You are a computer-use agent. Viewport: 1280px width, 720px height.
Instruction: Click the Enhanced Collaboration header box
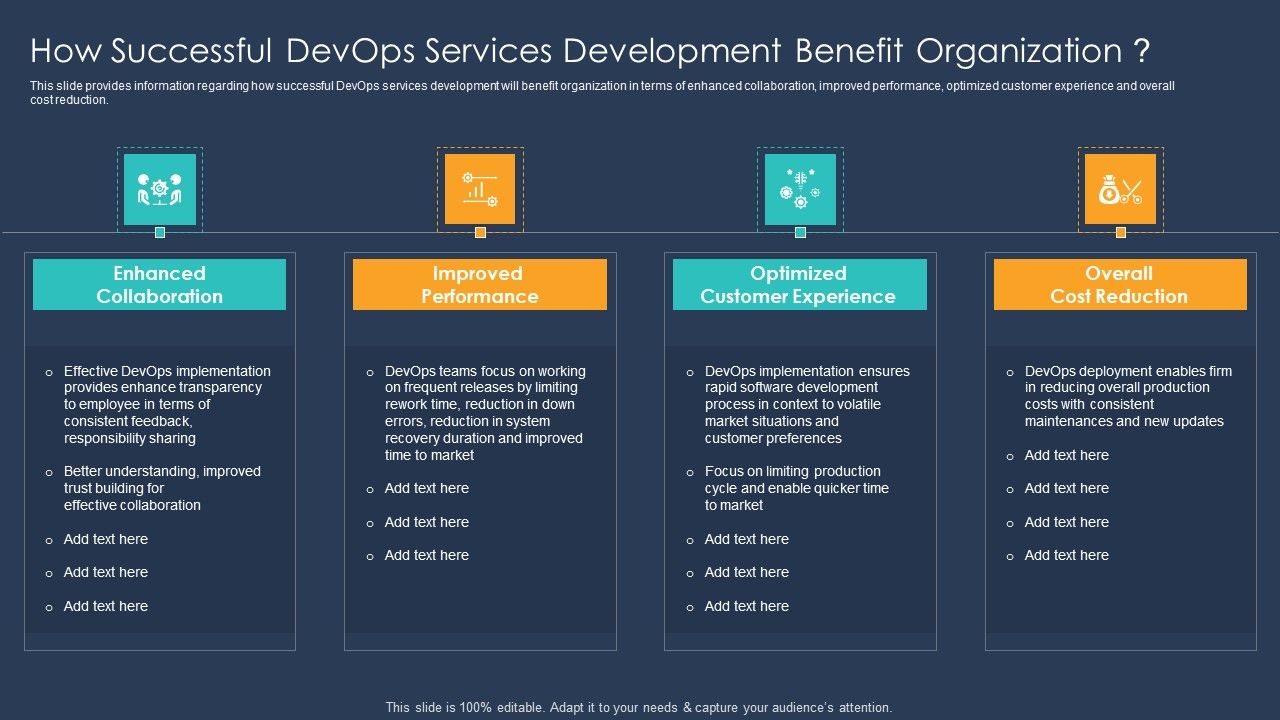coord(159,285)
